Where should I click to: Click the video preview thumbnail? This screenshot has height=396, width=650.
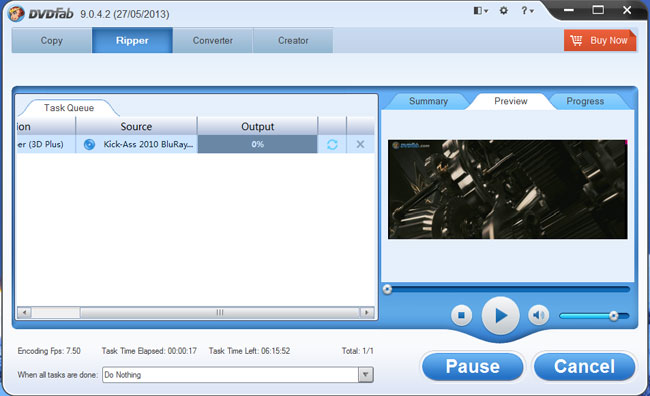[x=508, y=189]
